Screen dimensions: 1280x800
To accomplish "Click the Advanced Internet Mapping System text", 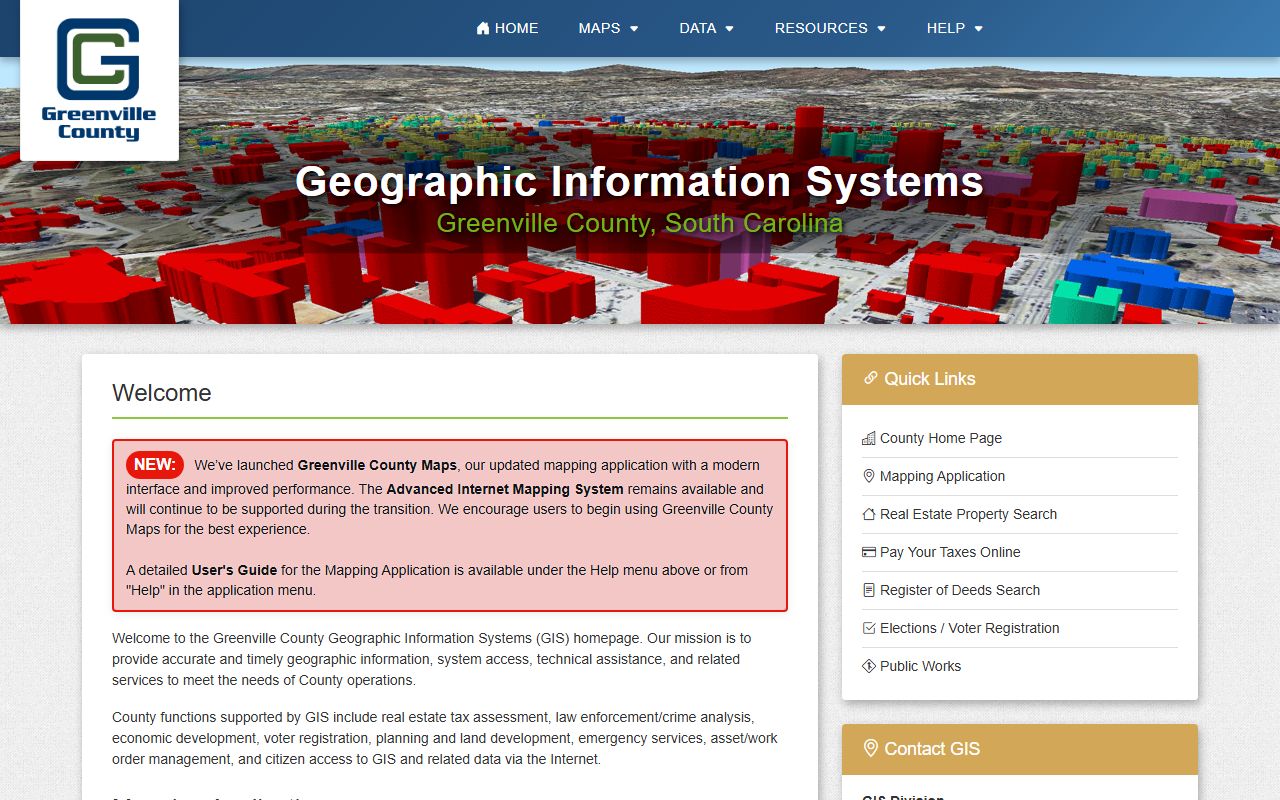I will 505,489.
